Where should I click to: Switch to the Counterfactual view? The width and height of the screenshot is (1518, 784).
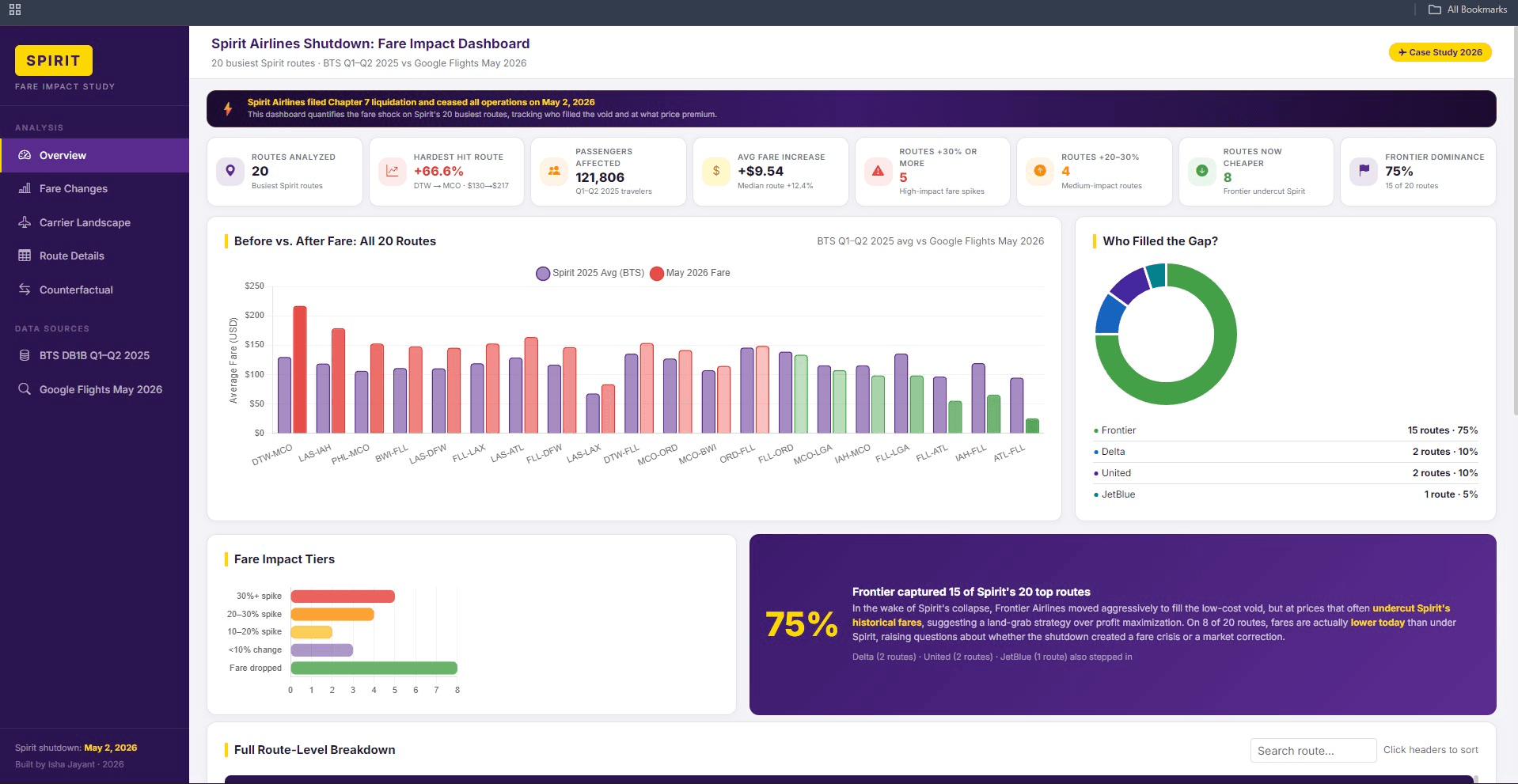click(x=95, y=290)
